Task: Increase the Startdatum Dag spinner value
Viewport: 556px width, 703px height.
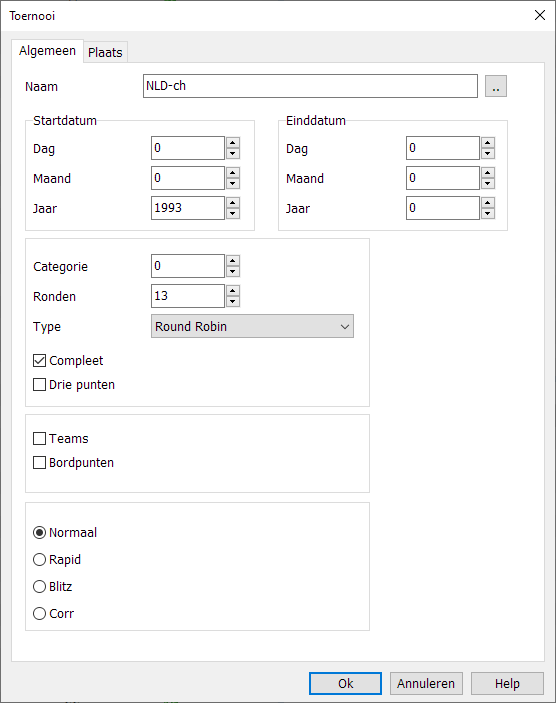Action: click(232, 143)
